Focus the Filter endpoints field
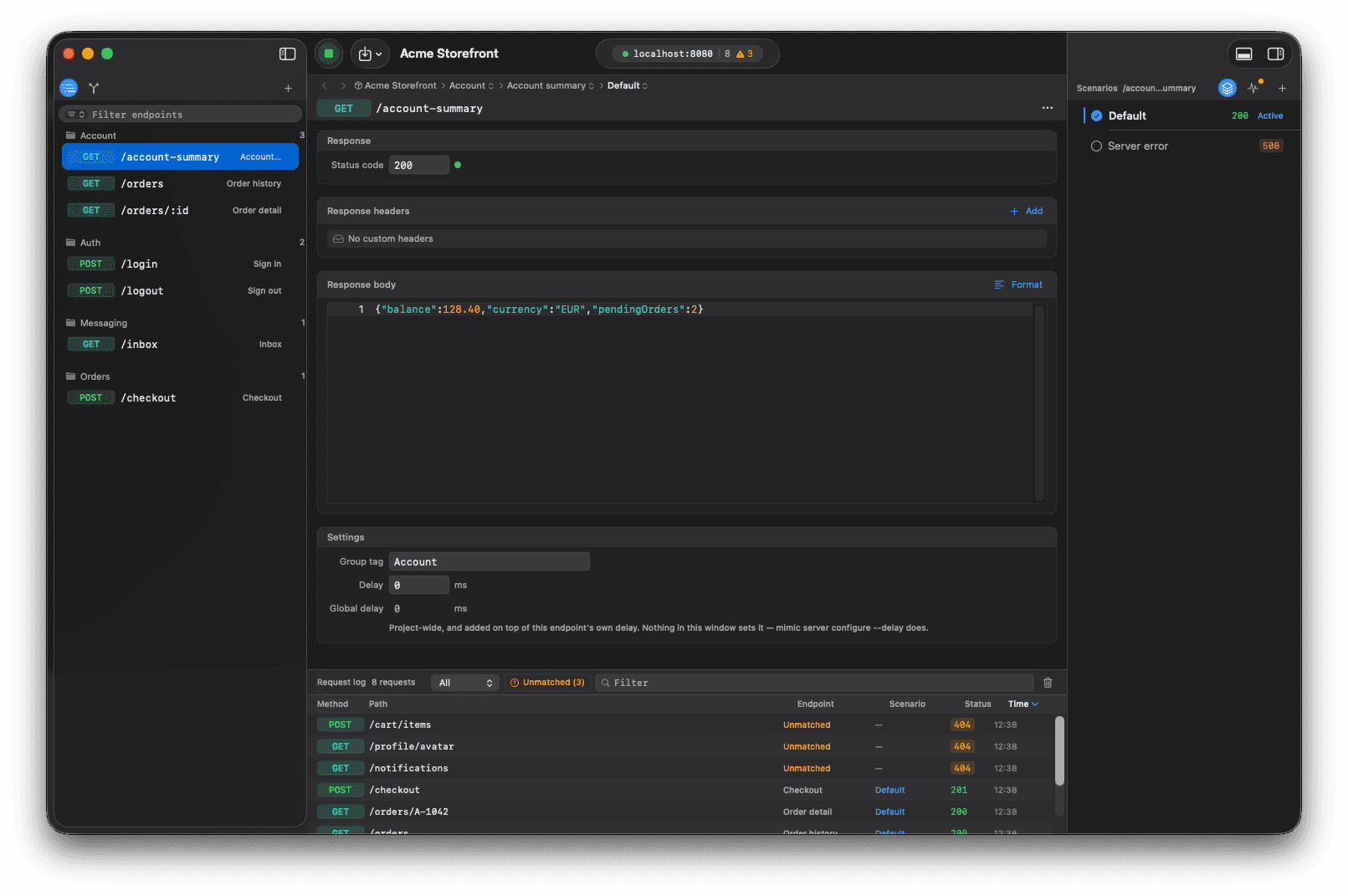This screenshot has height=896, width=1348. tap(180, 115)
